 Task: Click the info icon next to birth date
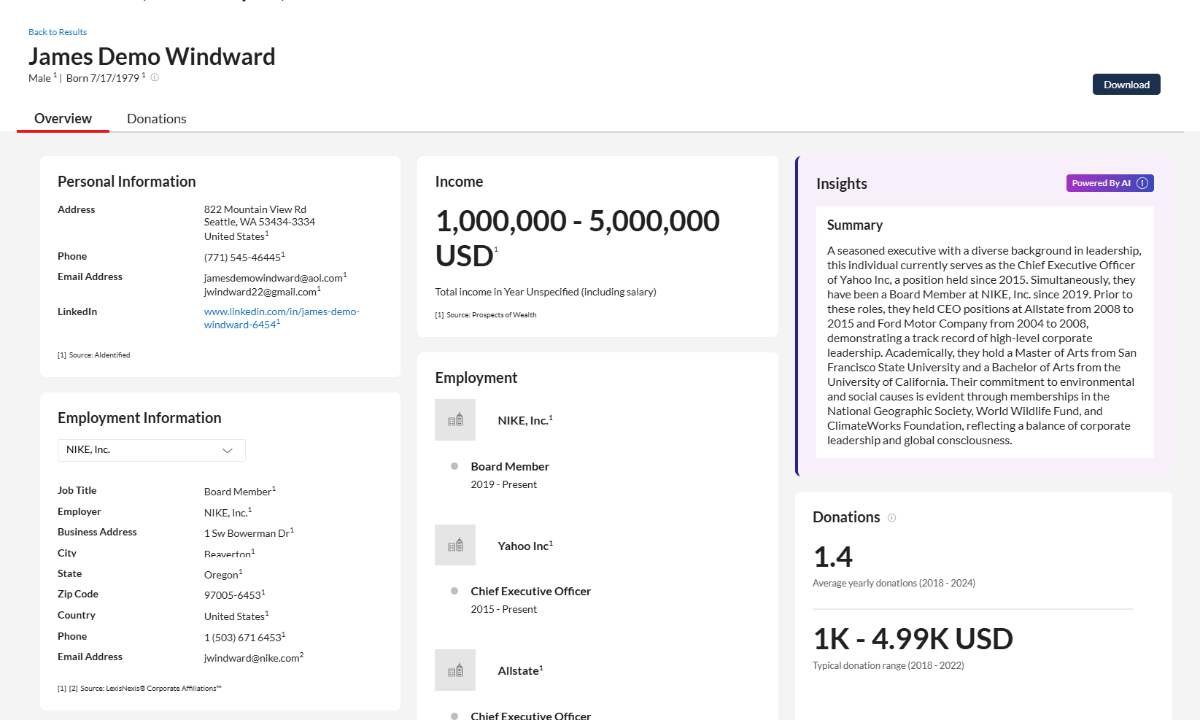pos(153,77)
